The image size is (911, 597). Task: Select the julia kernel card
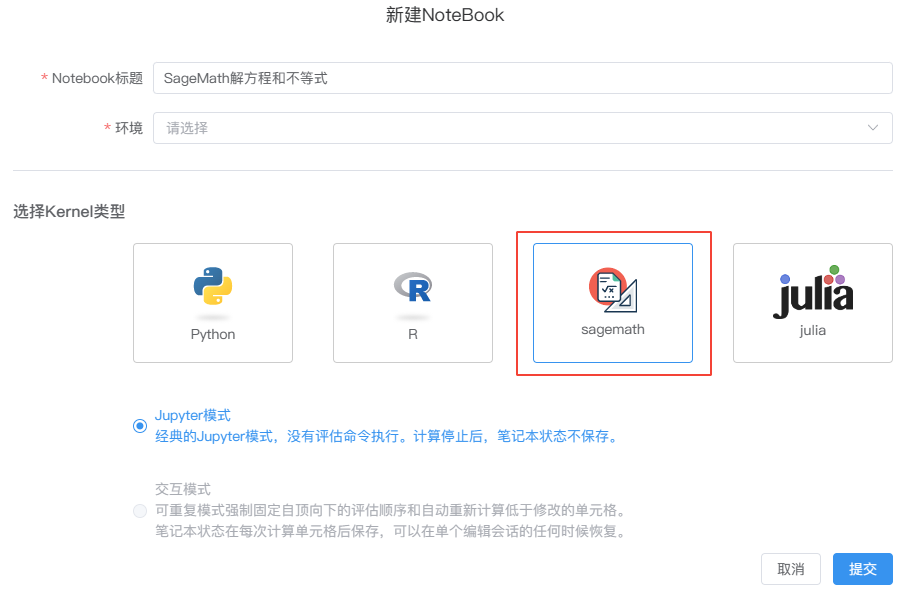pyautogui.click(x=812, y=303)
